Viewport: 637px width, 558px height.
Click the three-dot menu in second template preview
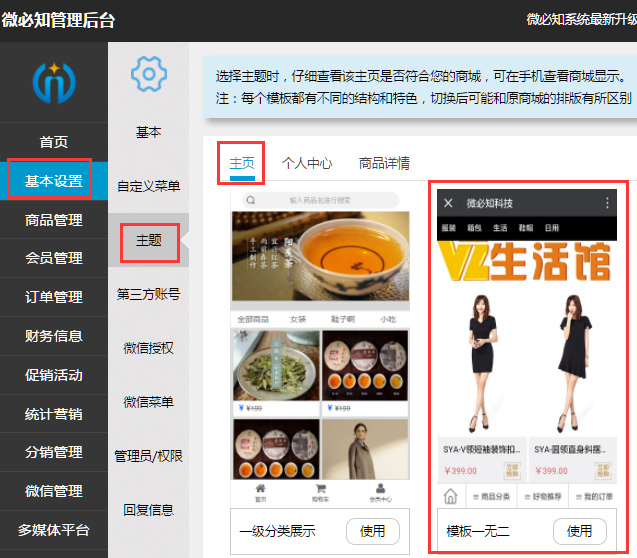(607, 203)
